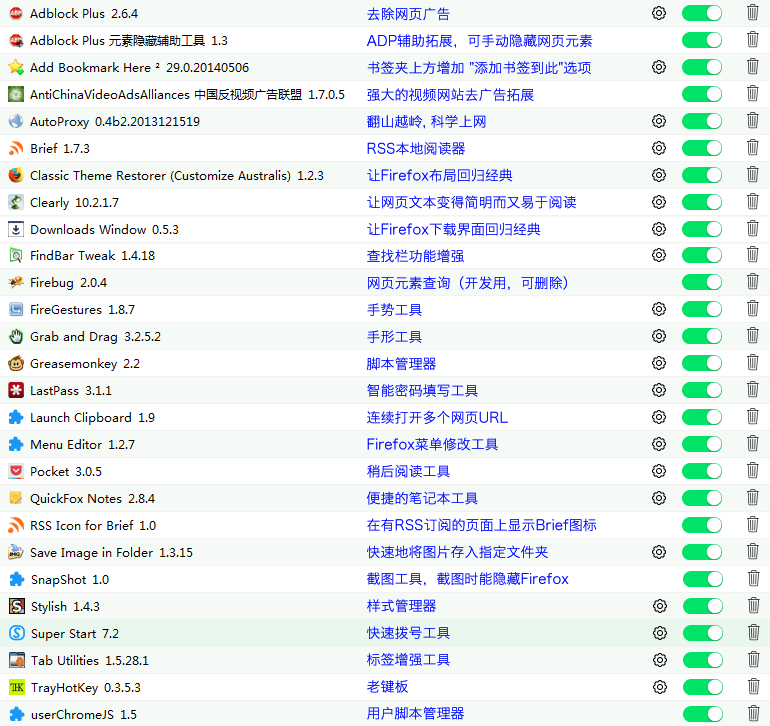Select the SnapShot 1.0 name
The width and height of the screenshot is (770, 726).
[70, 580]
